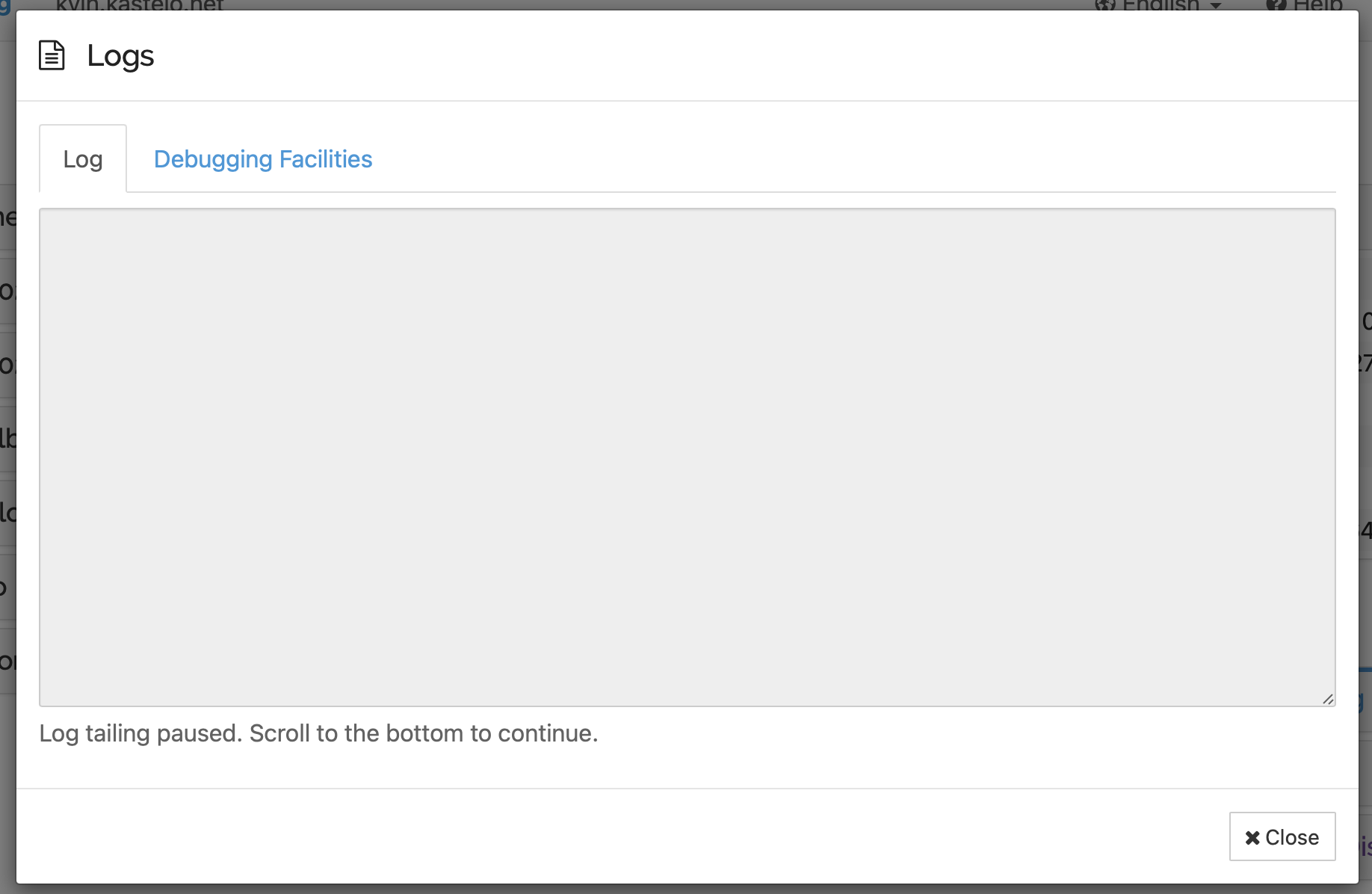
Task: Open Help from the header
Action: pyautogui.click(x=1319, y=6)
